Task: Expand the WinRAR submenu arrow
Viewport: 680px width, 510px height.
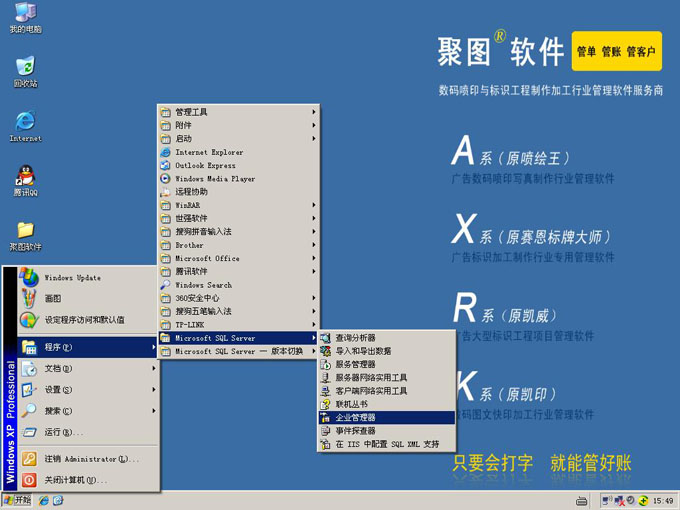Action: point(314,205)
